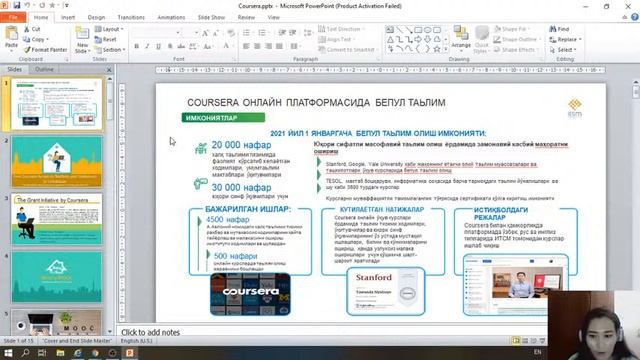Close the Slides/Outline pane
The width and height of the screenshot is (640, 360).
109,70
